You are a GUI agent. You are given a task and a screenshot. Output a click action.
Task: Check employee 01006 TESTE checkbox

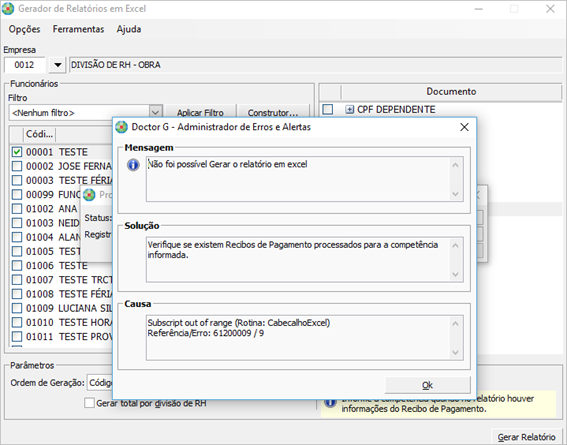pos(17,266)
